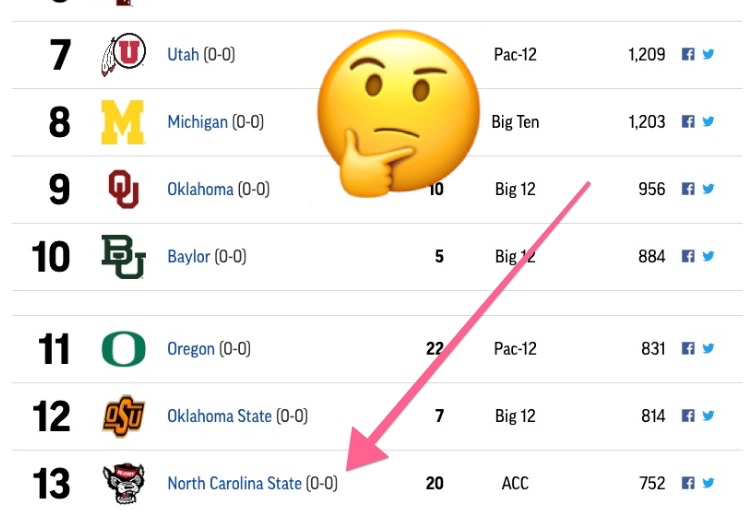Share Utah ranking on Facebook

(x=688, y=54)
